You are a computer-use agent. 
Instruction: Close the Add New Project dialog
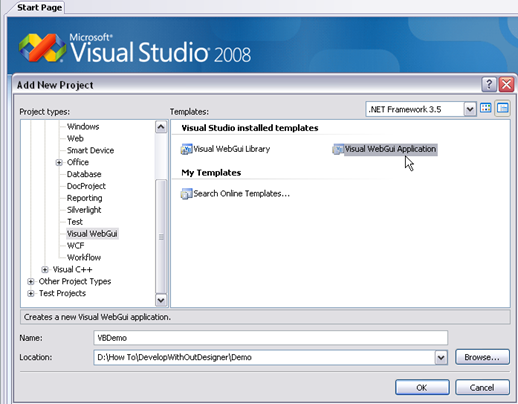coord(506,85)
